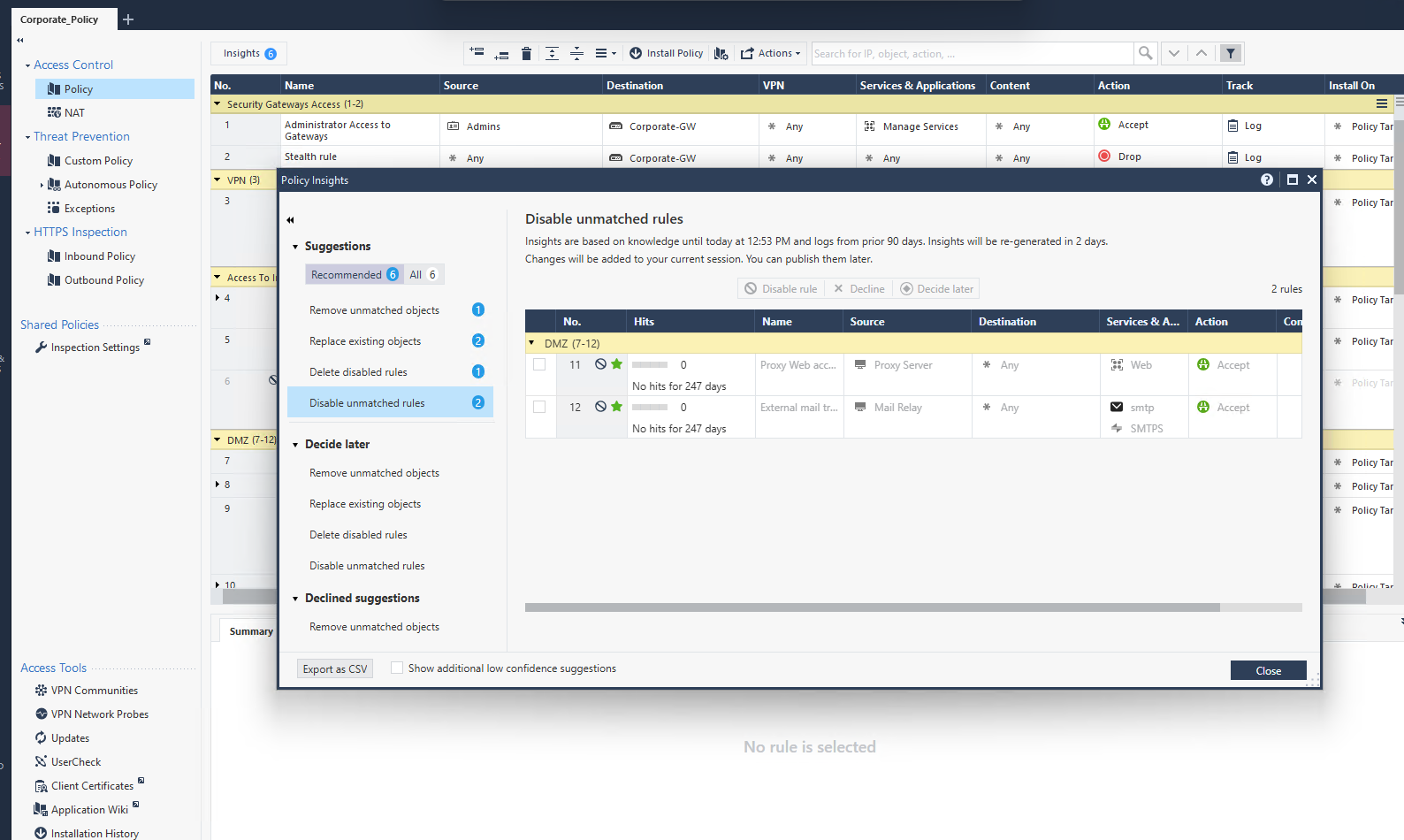Click Export as CSV
This screenshot has width=1404, height=840.
pyautogui.click(x=334, y=668)
